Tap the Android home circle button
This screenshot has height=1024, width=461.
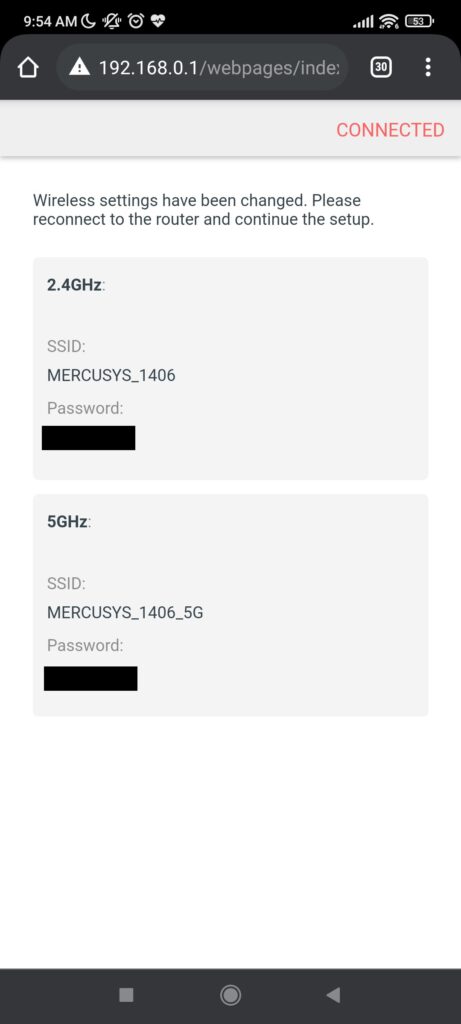click(x=230, y=995)
